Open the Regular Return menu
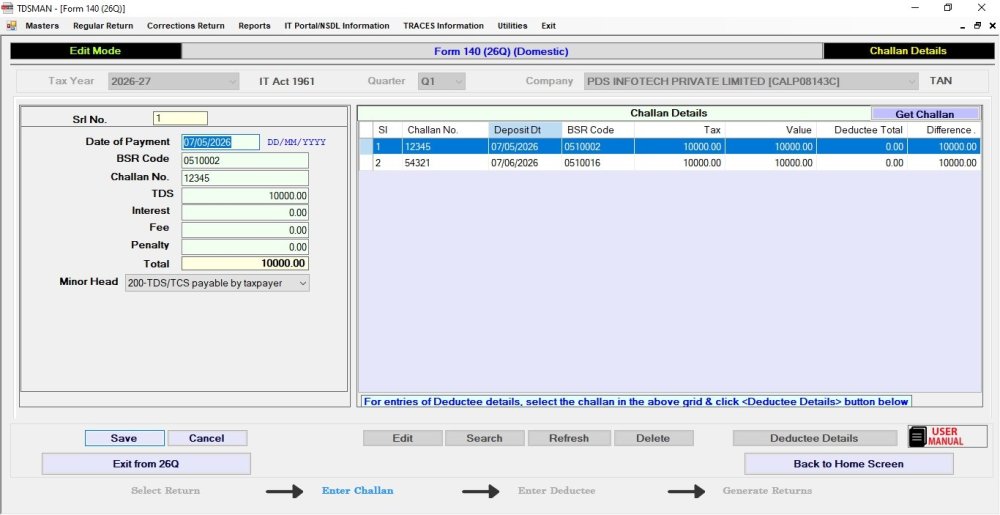The width and height of the screenshot is (1000, 515). tap(103, 26)
